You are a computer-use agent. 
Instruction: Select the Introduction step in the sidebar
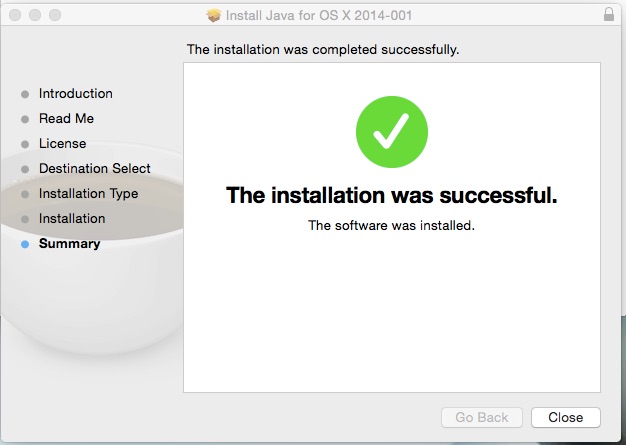pos(75,93)
